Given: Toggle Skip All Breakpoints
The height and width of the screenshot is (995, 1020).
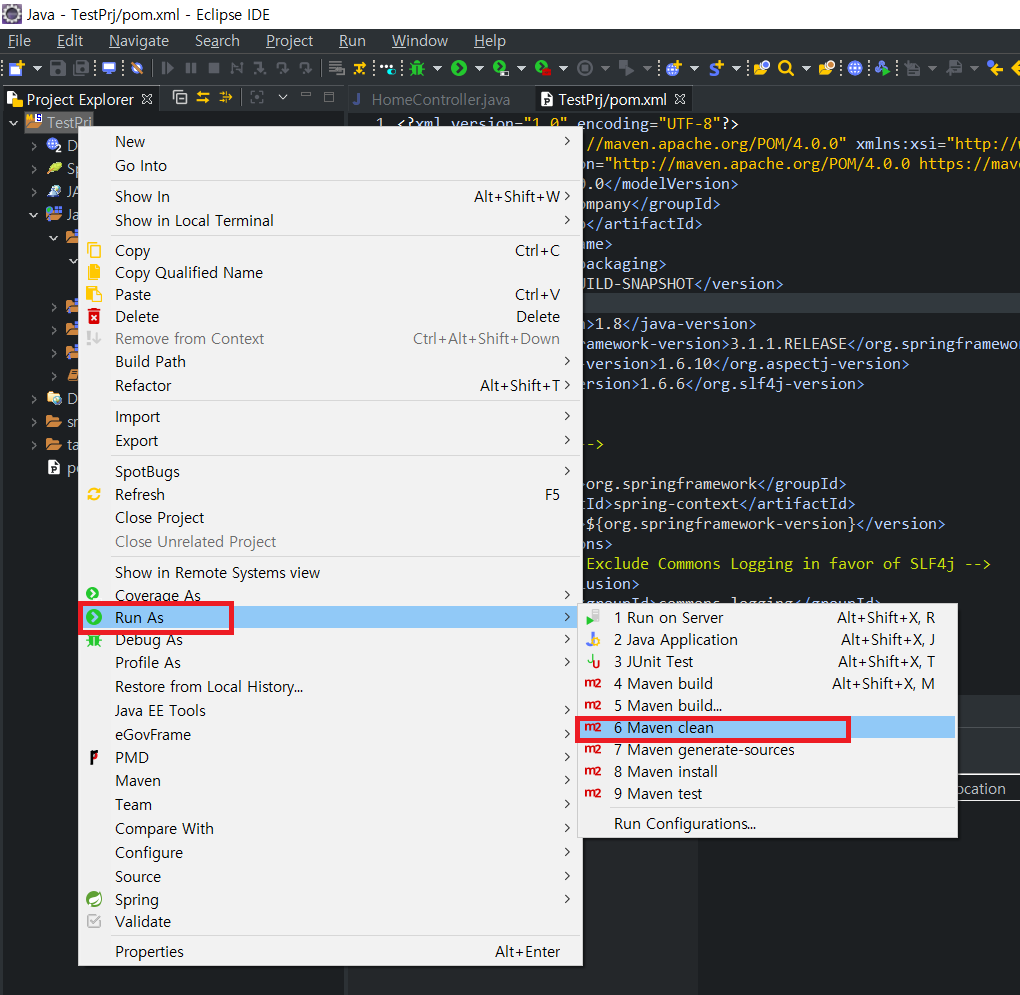Looking at the screenshot, I should click(137, 68).
